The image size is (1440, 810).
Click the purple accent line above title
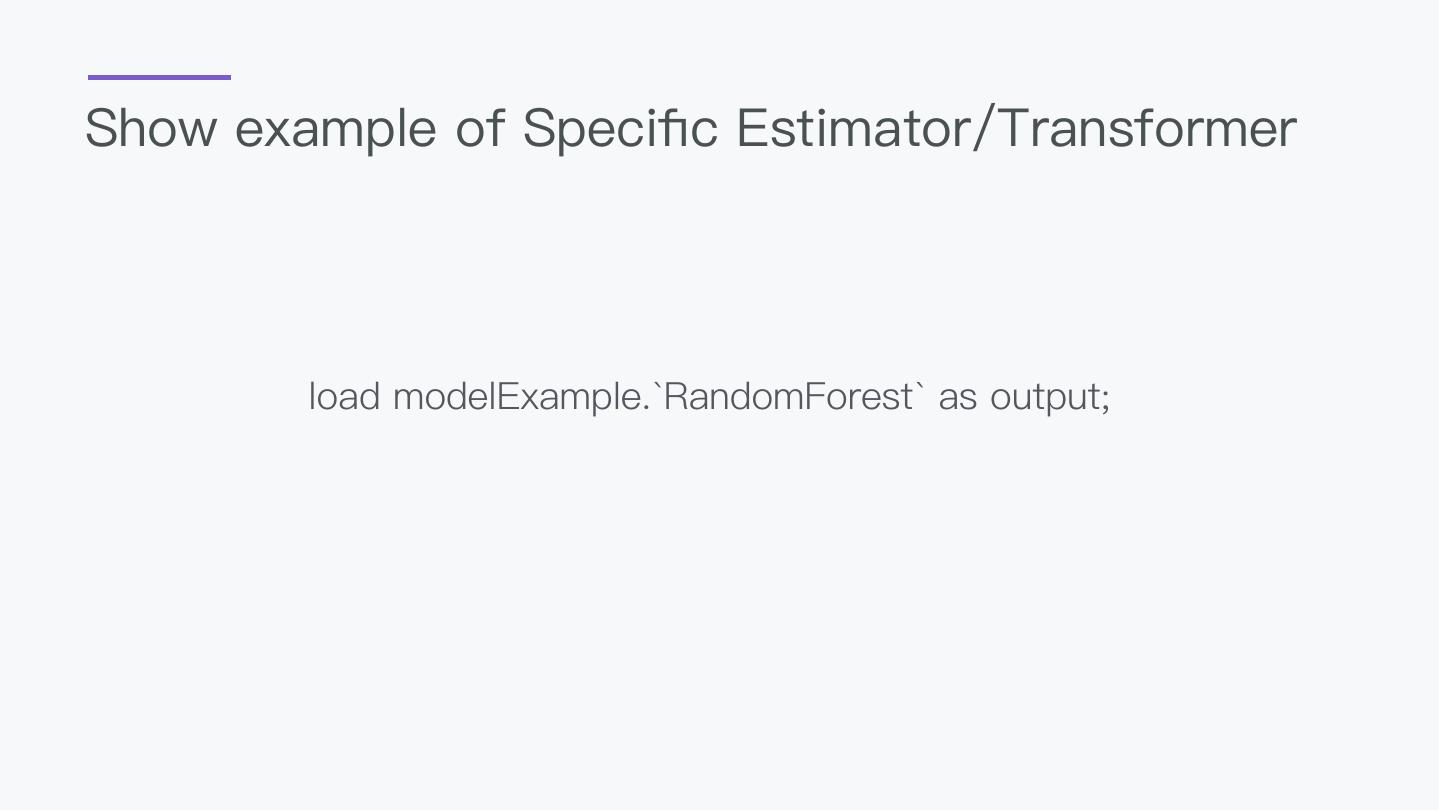(x=159, y=77)
